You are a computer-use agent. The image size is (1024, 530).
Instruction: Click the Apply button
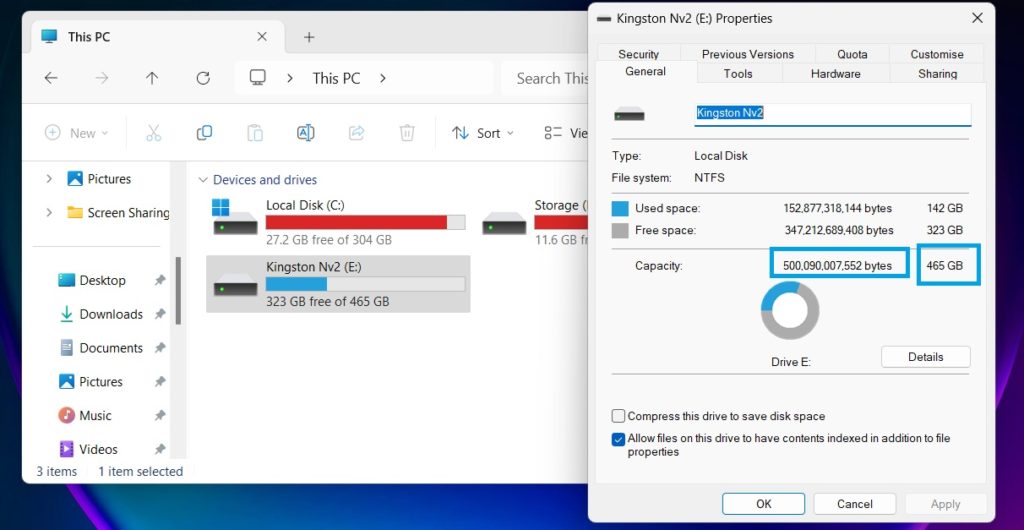[x=945, y=504]
